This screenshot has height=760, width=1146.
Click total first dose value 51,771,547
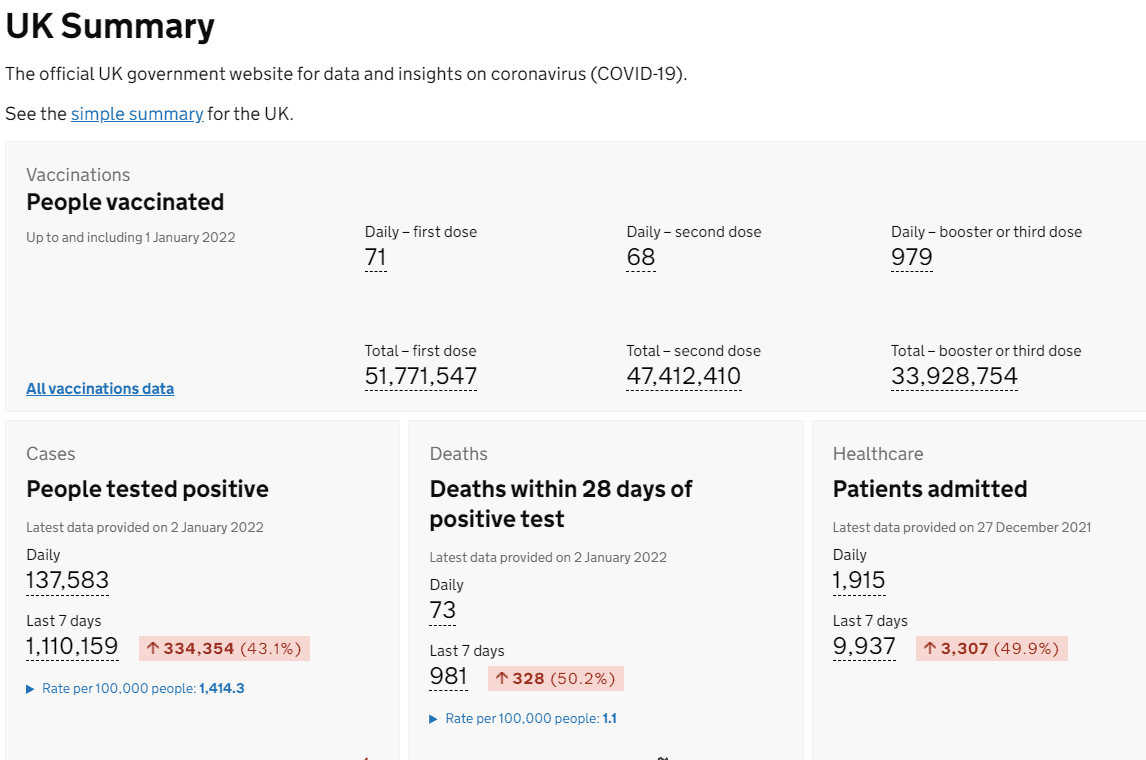(x=421, y=376)
